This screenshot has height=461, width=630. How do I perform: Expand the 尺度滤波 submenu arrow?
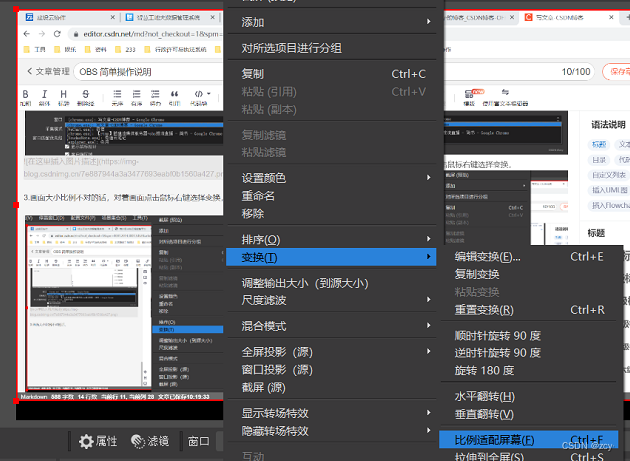click(429, 299)
